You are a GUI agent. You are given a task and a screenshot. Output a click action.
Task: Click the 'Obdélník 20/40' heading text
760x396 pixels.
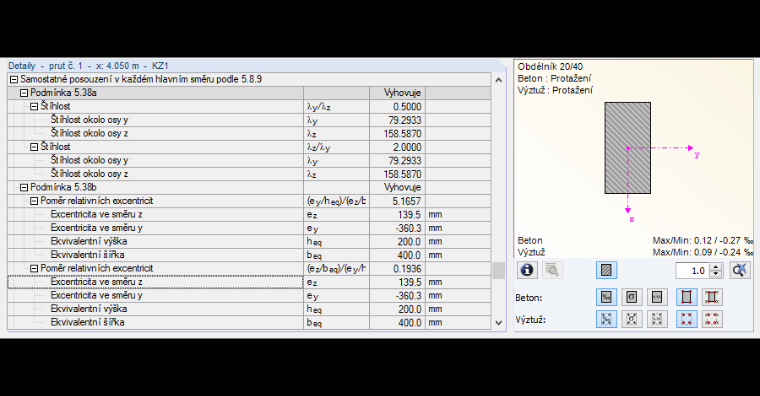click(550, 67)
